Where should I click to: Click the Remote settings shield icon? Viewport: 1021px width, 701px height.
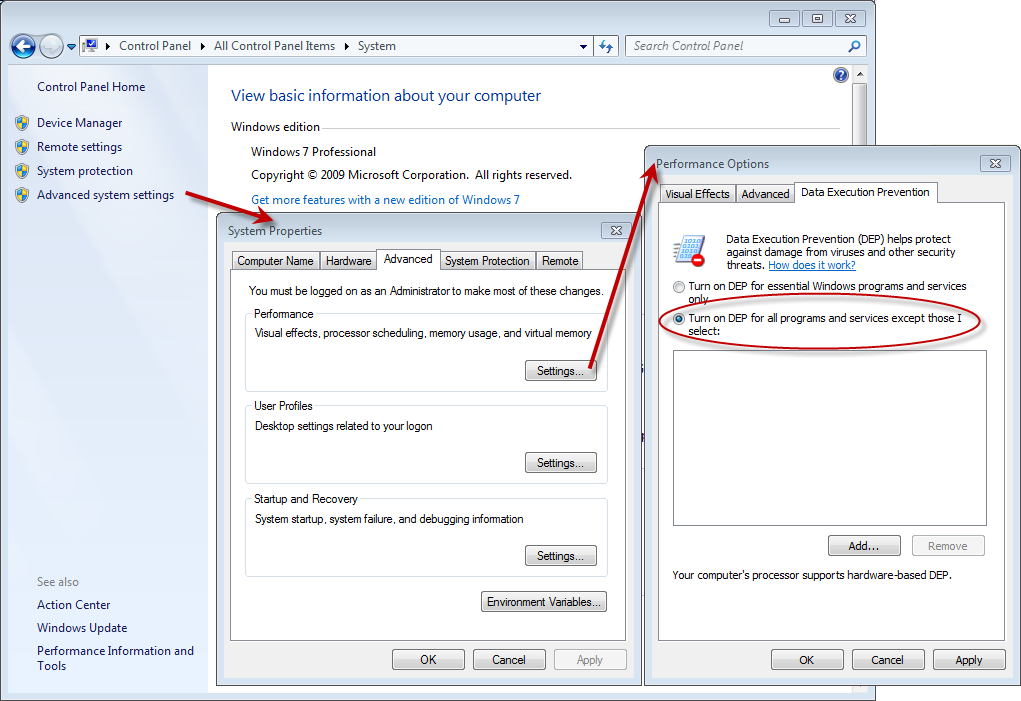pos(22,146)
